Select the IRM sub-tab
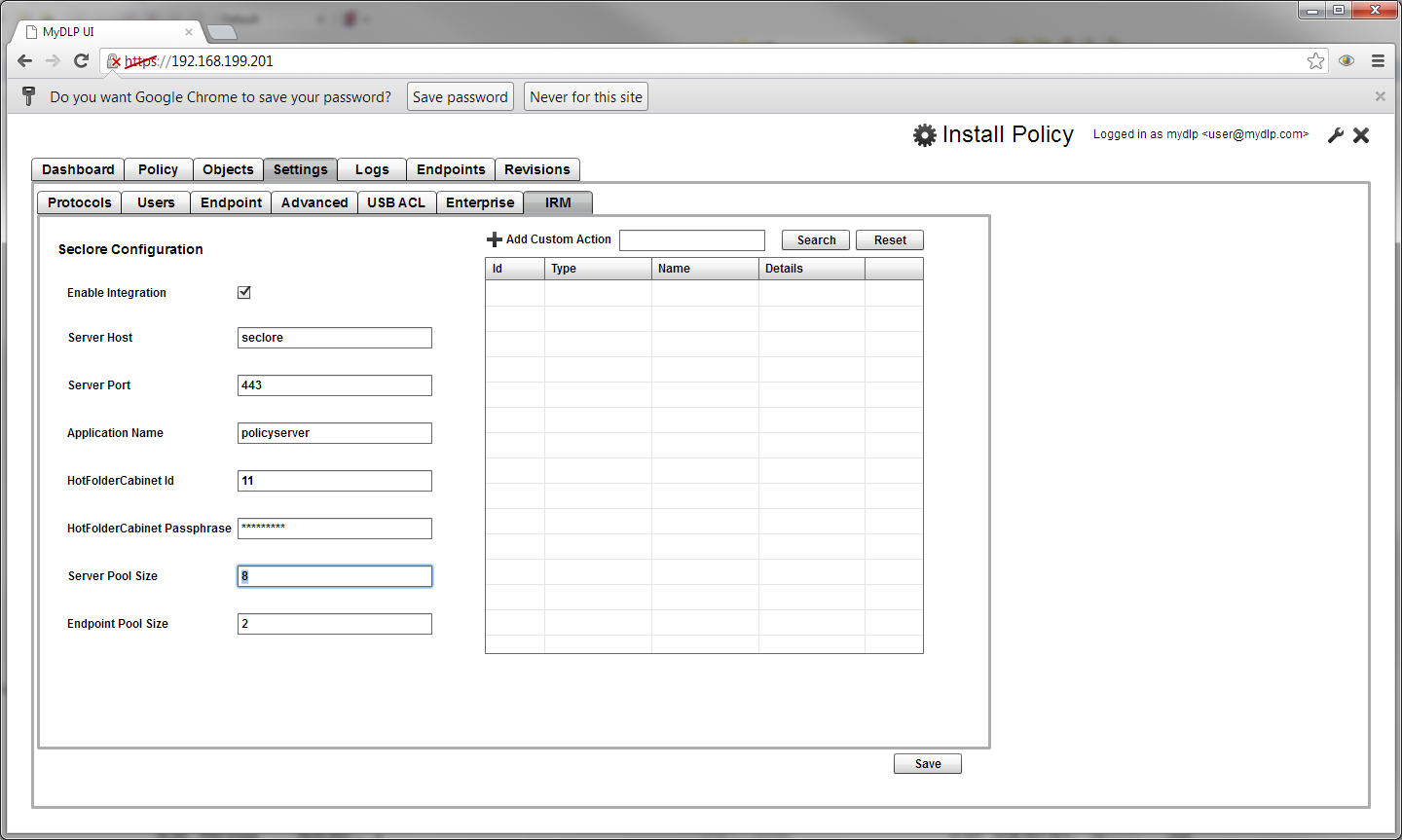Screen dimensions: 1402x840 [x=558, y=202]
